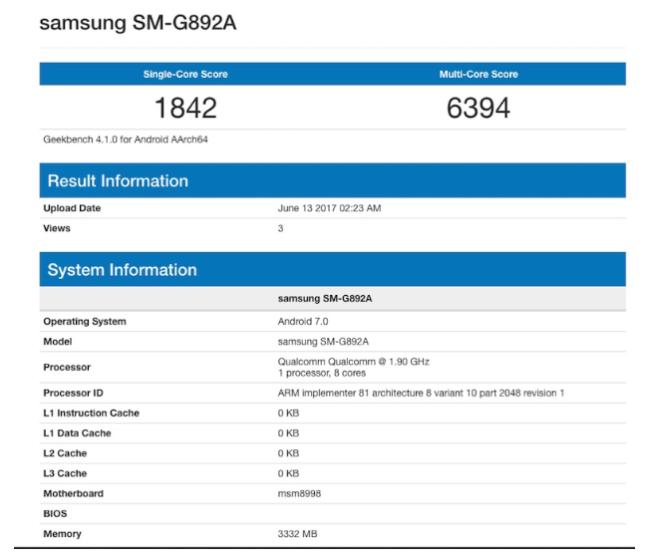This screenshot has width=650, height=560.
Task: Click the Views label
Action: tap(57, 228)
